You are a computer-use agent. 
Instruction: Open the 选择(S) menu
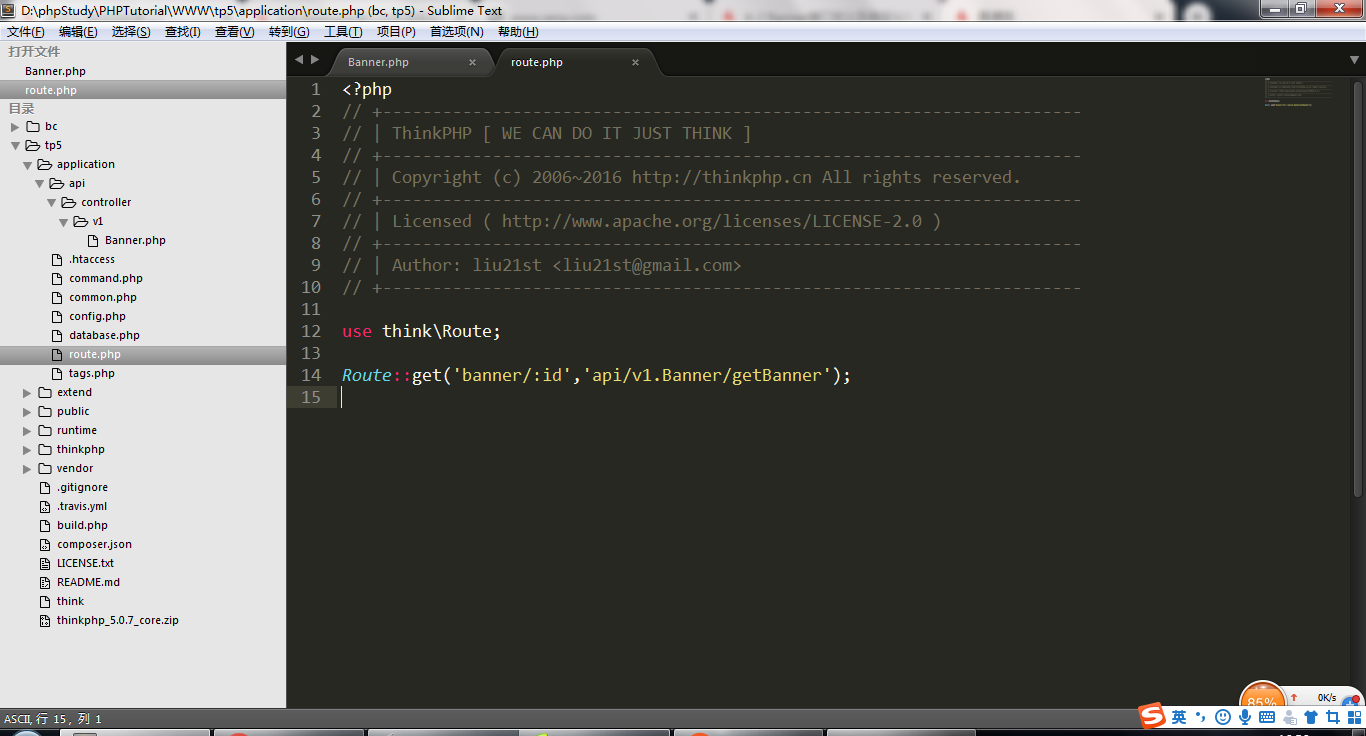tap(131, 32)
